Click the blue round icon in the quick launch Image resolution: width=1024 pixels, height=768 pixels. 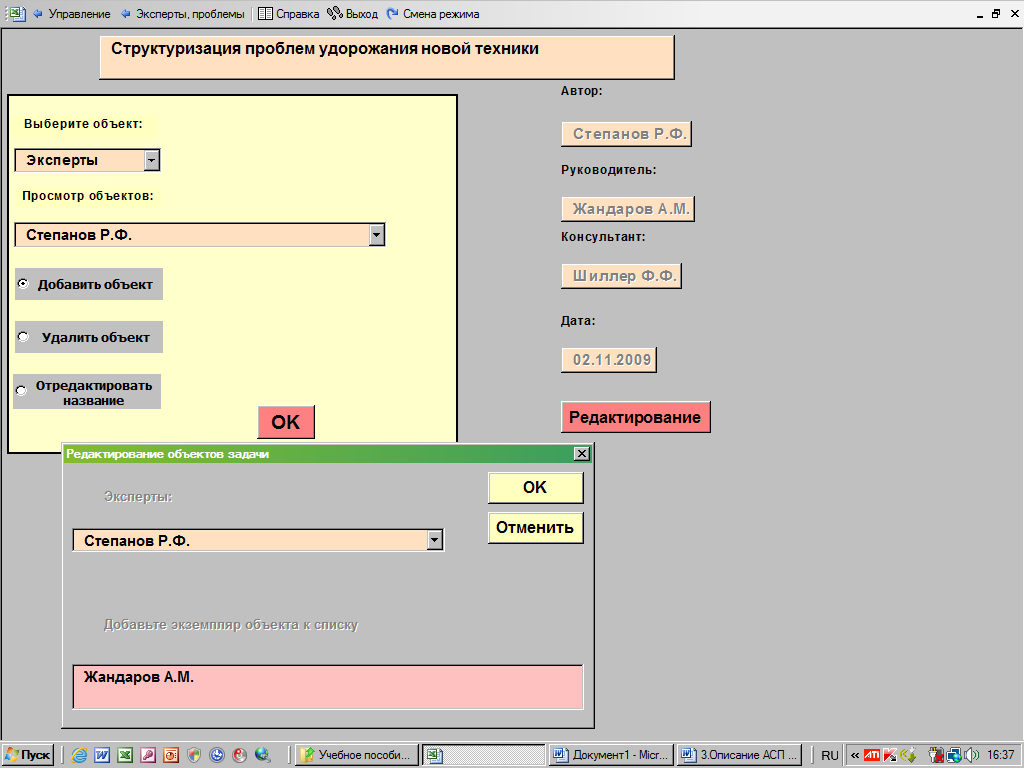coord(217,755)
